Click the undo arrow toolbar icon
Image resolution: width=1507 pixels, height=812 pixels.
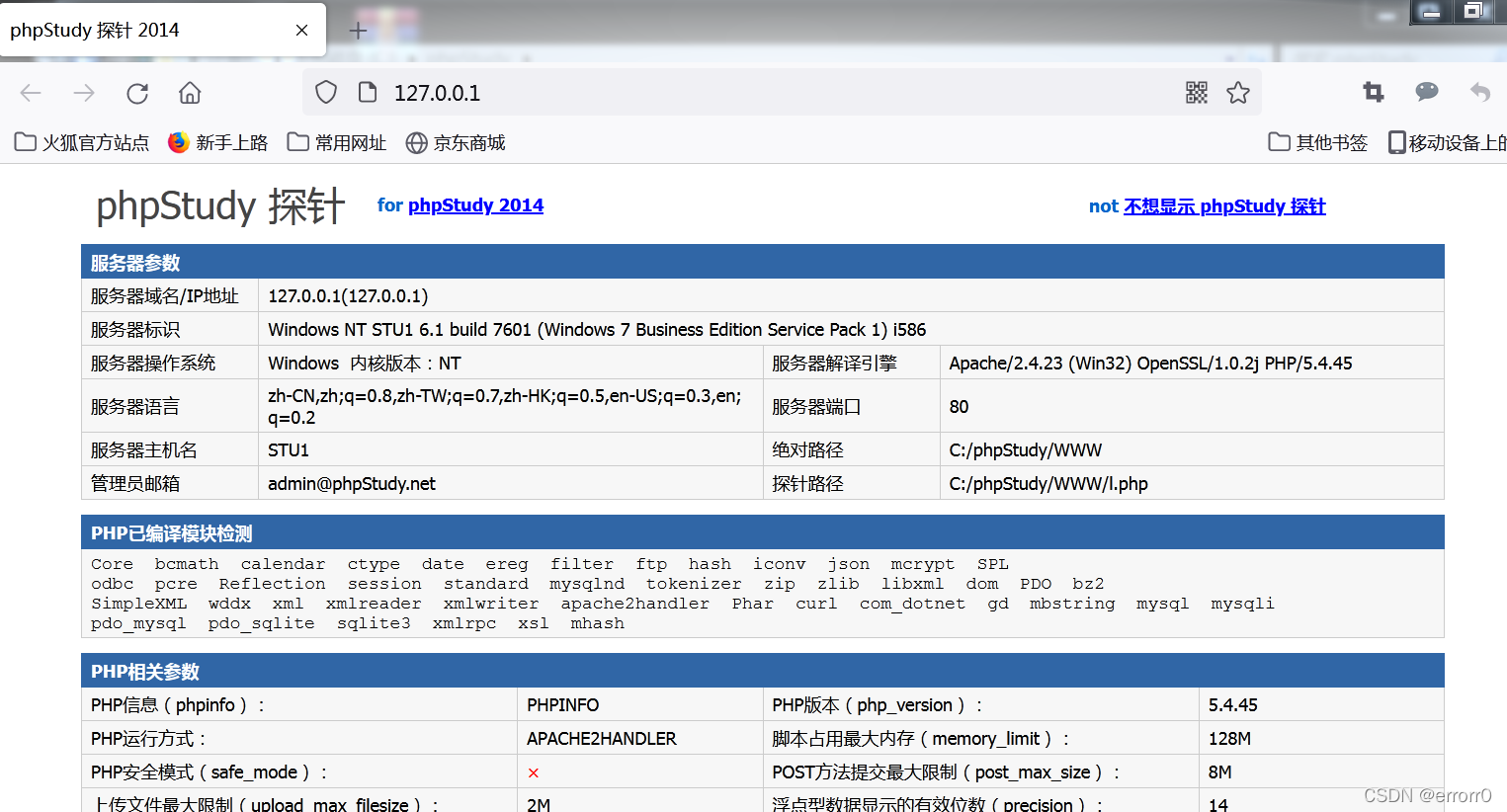(1480, 92)
